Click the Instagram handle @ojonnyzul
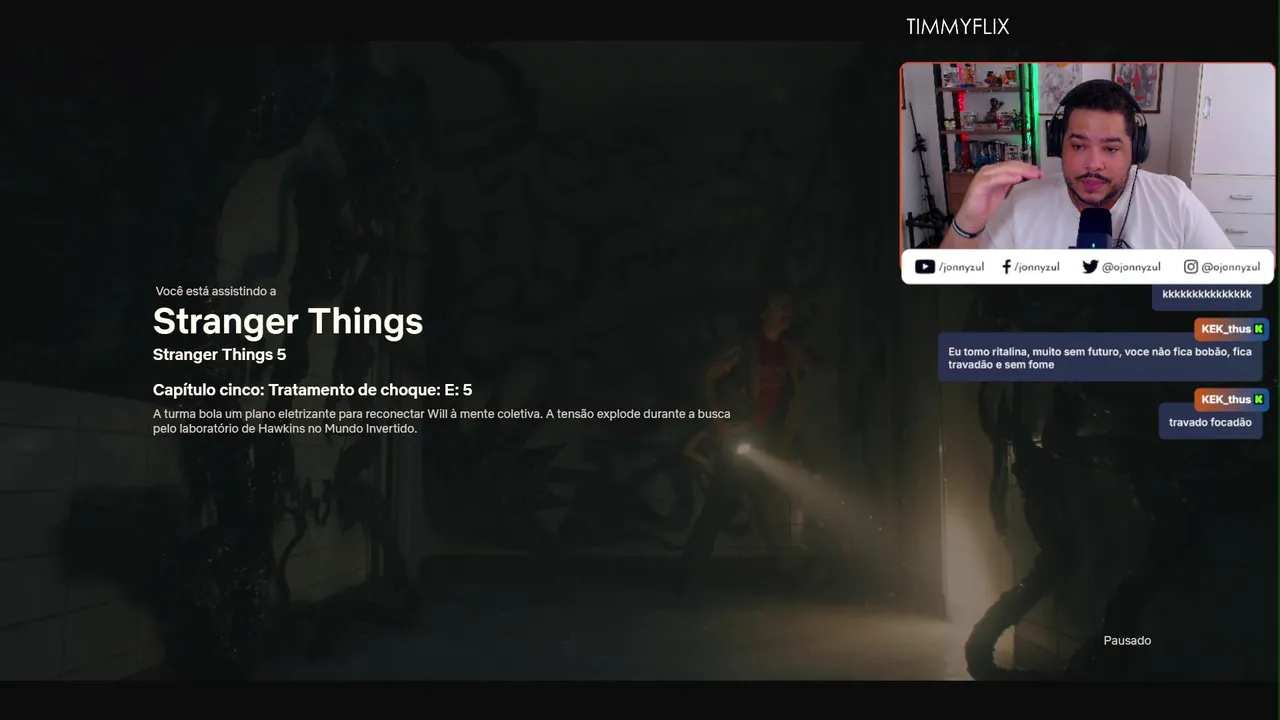The height and width of the screenshot is (720, 1280). [x=1230, y=267]
